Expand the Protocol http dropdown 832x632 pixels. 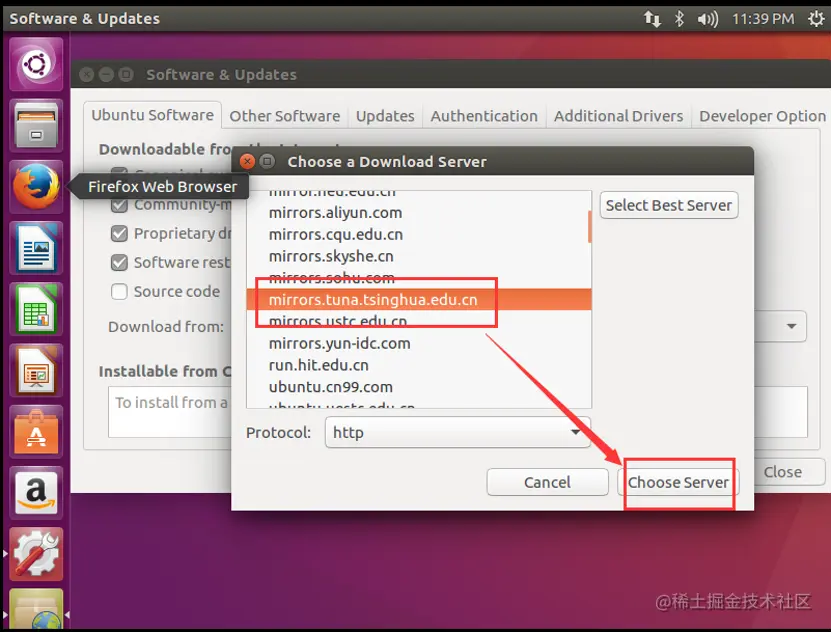point(457,432)
